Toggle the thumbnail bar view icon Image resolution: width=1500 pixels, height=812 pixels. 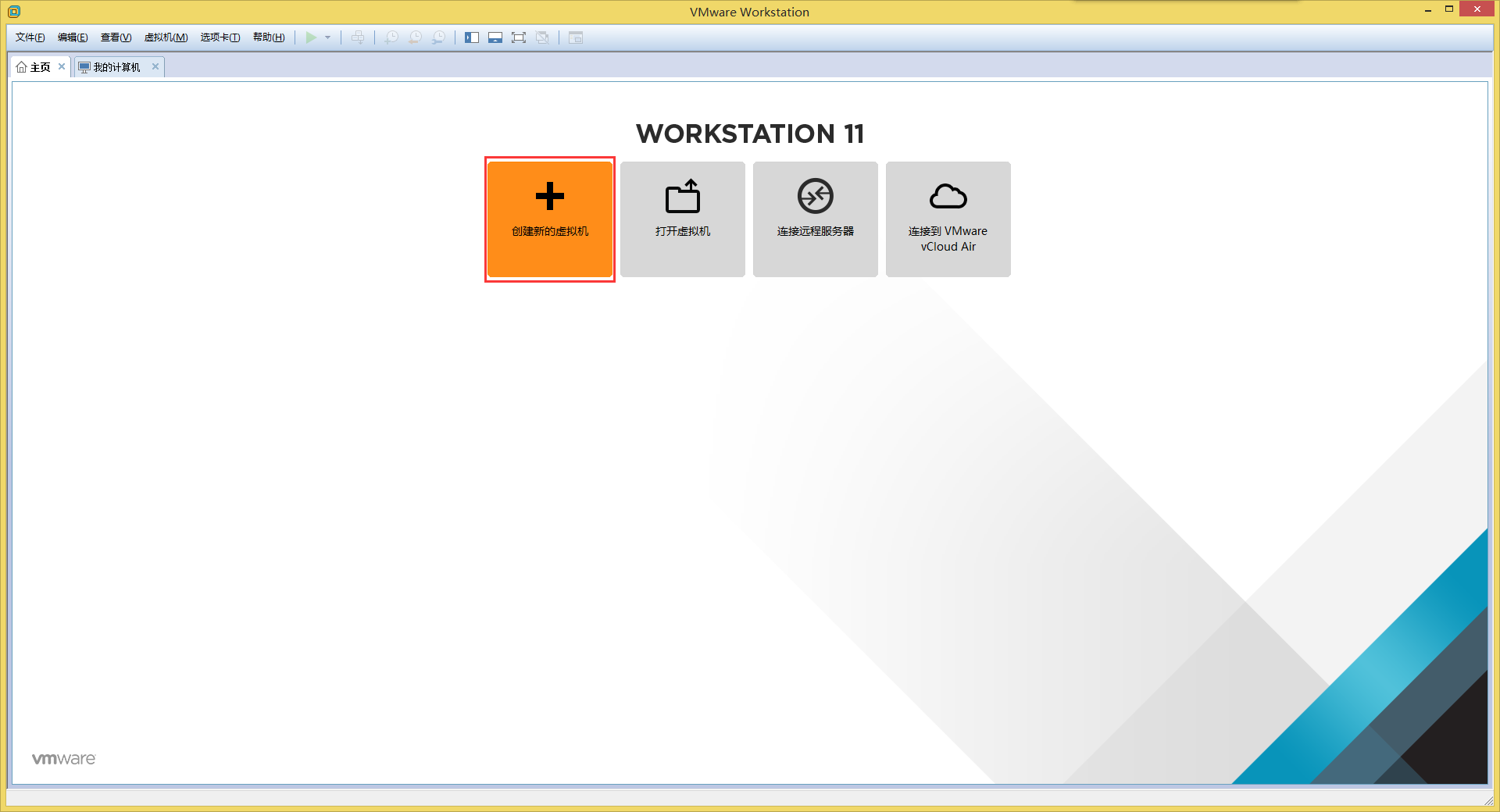tap(495, 37)
